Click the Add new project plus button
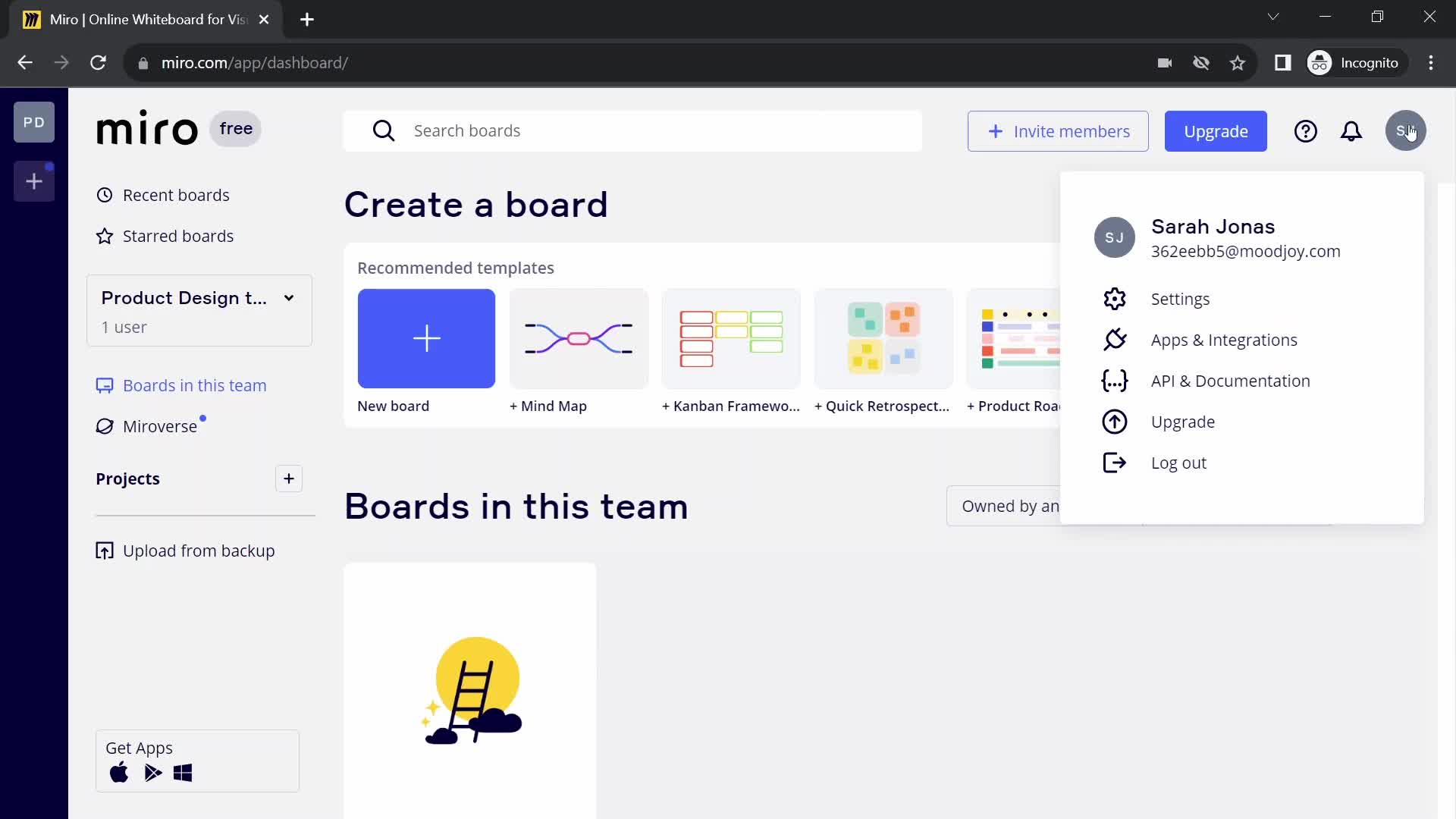This screenshot has width=1456, height=819. (289, 478)
